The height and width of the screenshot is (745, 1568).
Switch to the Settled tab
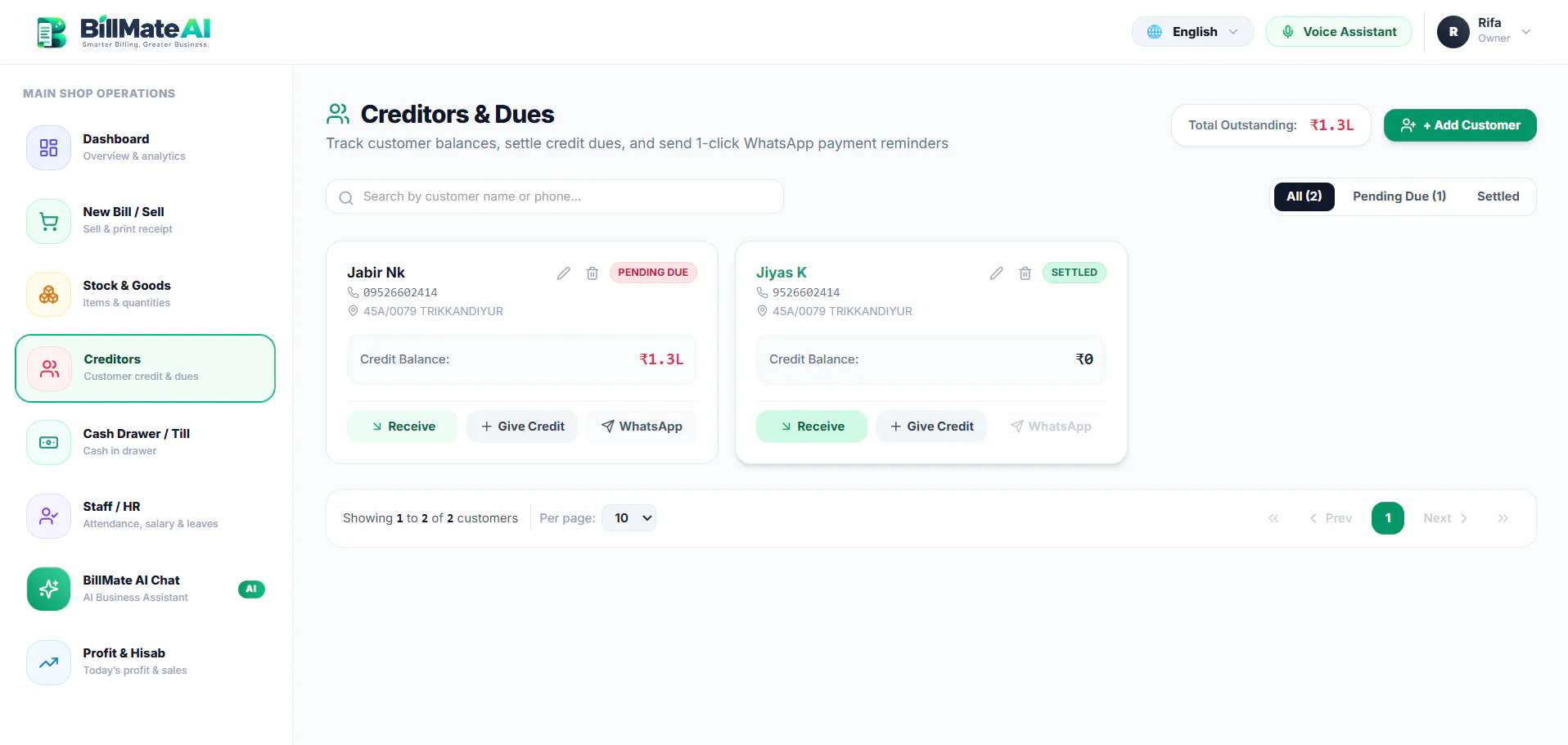[x=1498, y=196]
